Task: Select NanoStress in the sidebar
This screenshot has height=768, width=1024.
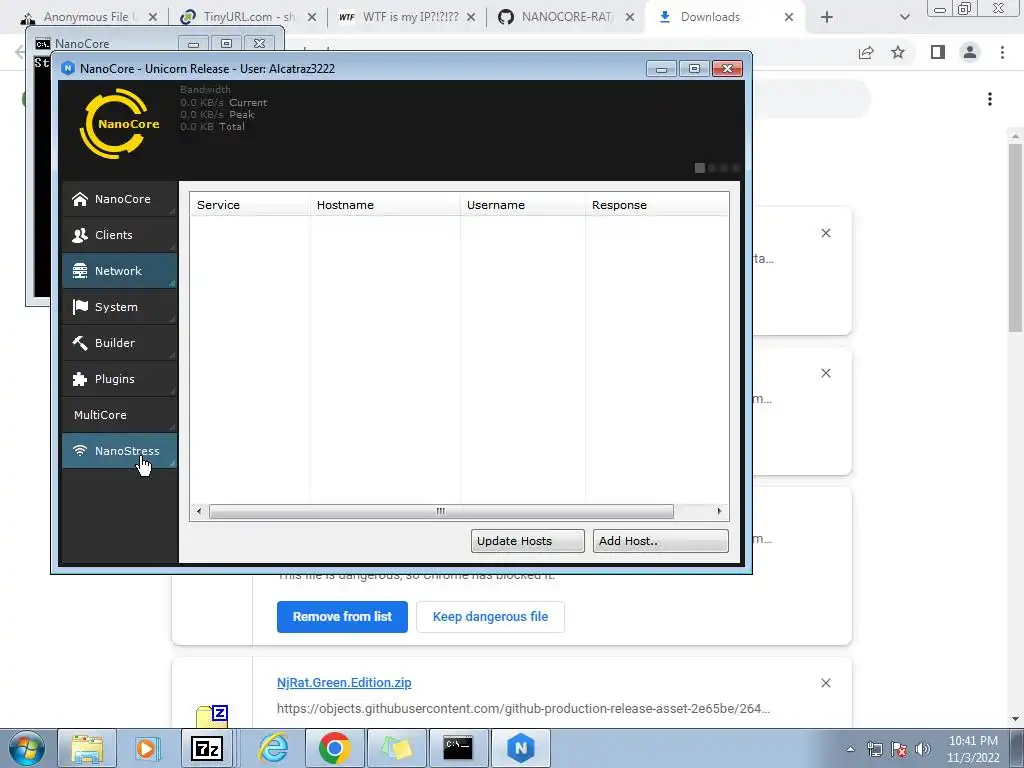Action: pyautogui.click(x=120, y=451)
